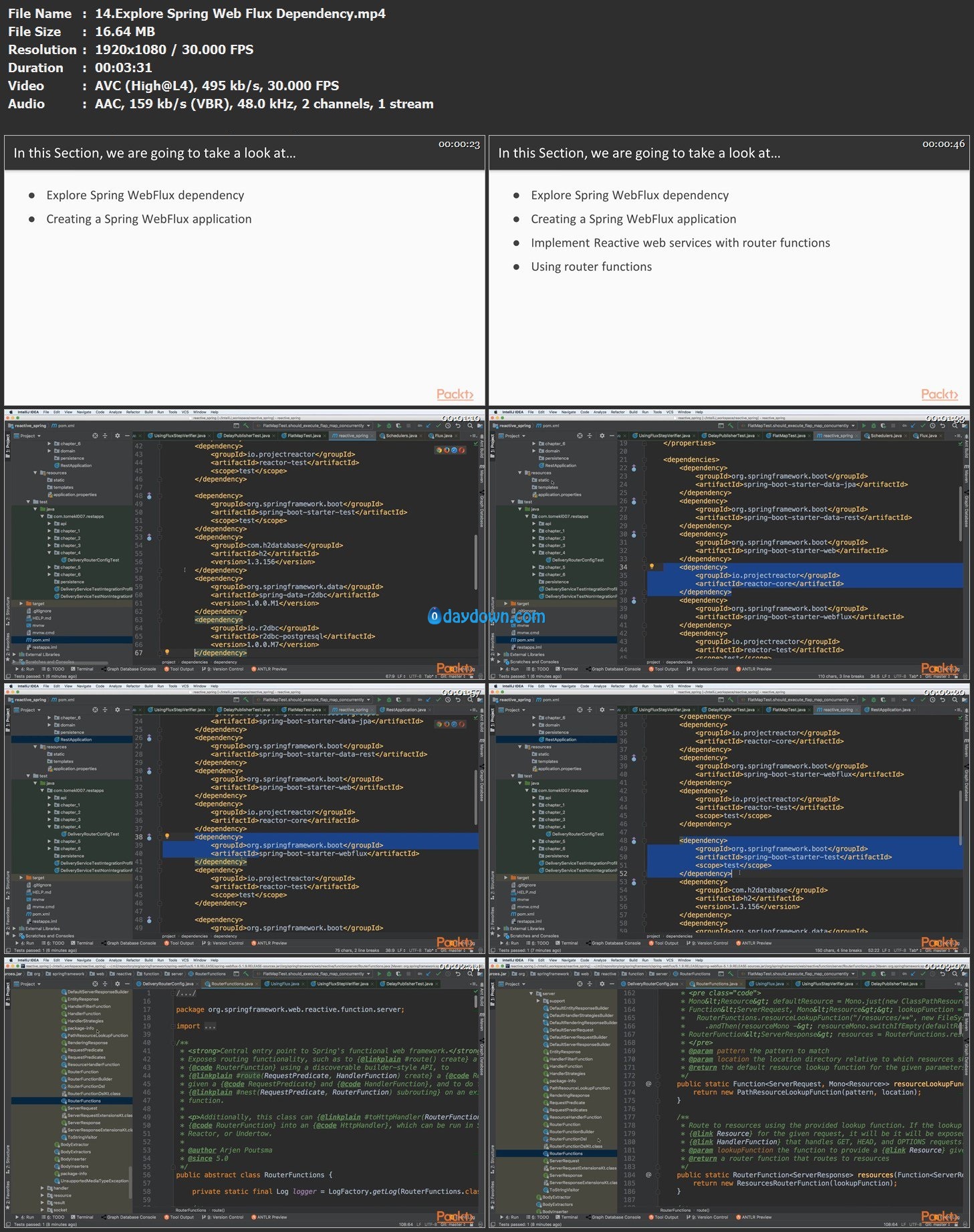This screenshot has width=974, height=1232.
Task: Click the Opera browser icon in the 00:01:10 frame
Action: coord(461,450)
